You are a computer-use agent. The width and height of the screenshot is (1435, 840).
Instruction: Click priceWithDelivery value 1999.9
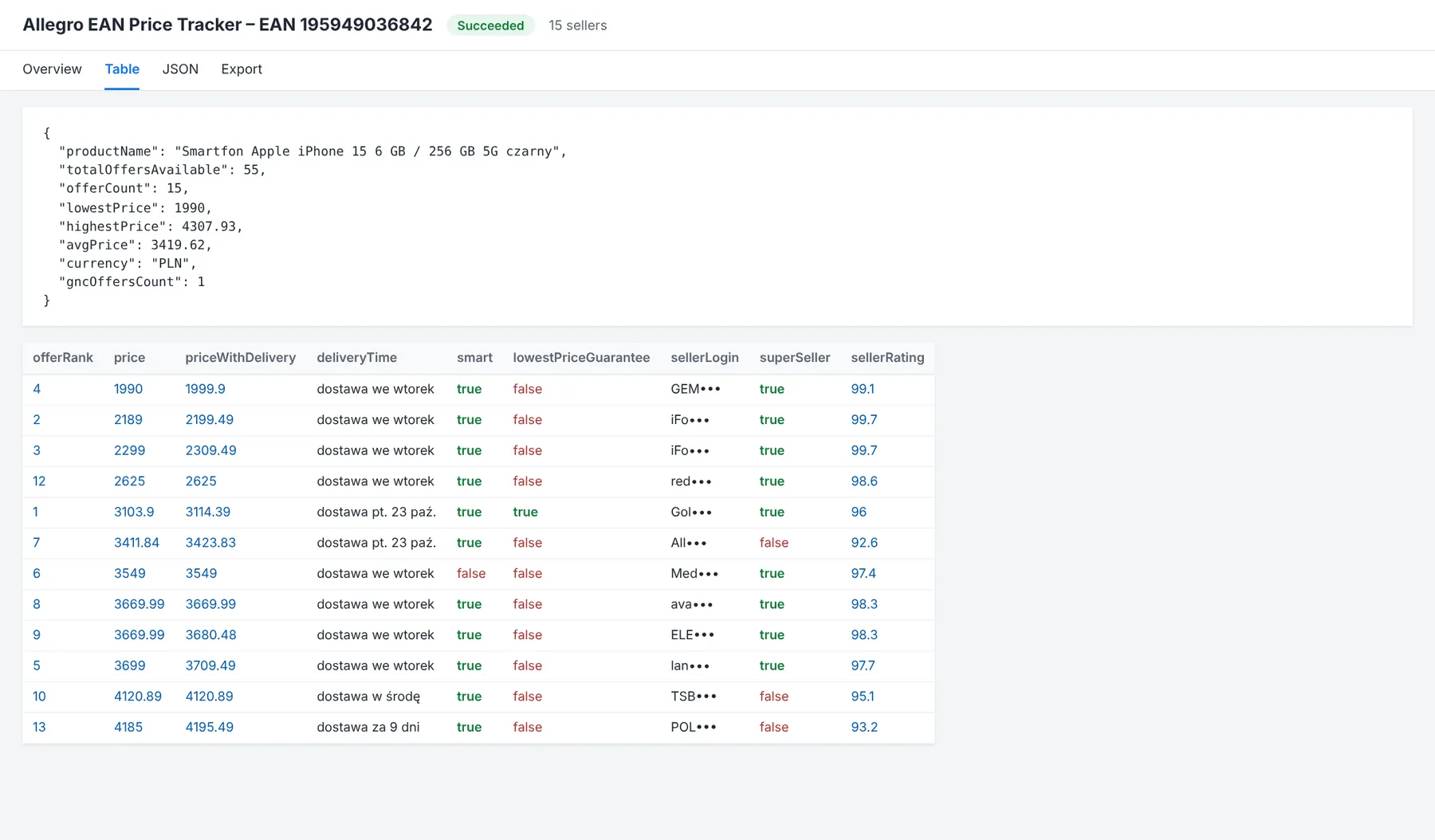tap(206, 389)
